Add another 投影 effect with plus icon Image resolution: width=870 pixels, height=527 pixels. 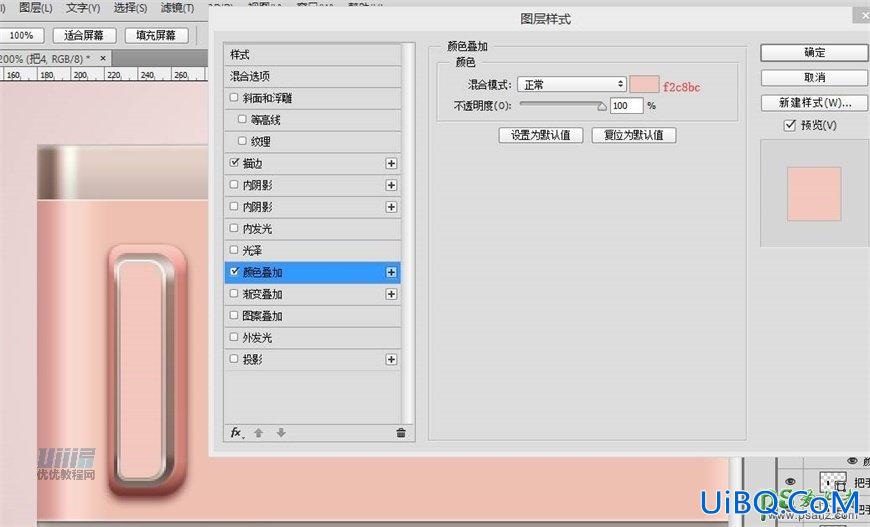(391, 359)
